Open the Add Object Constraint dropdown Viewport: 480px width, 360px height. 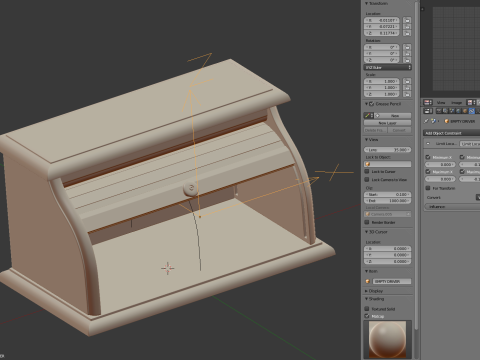pos(451,133)
